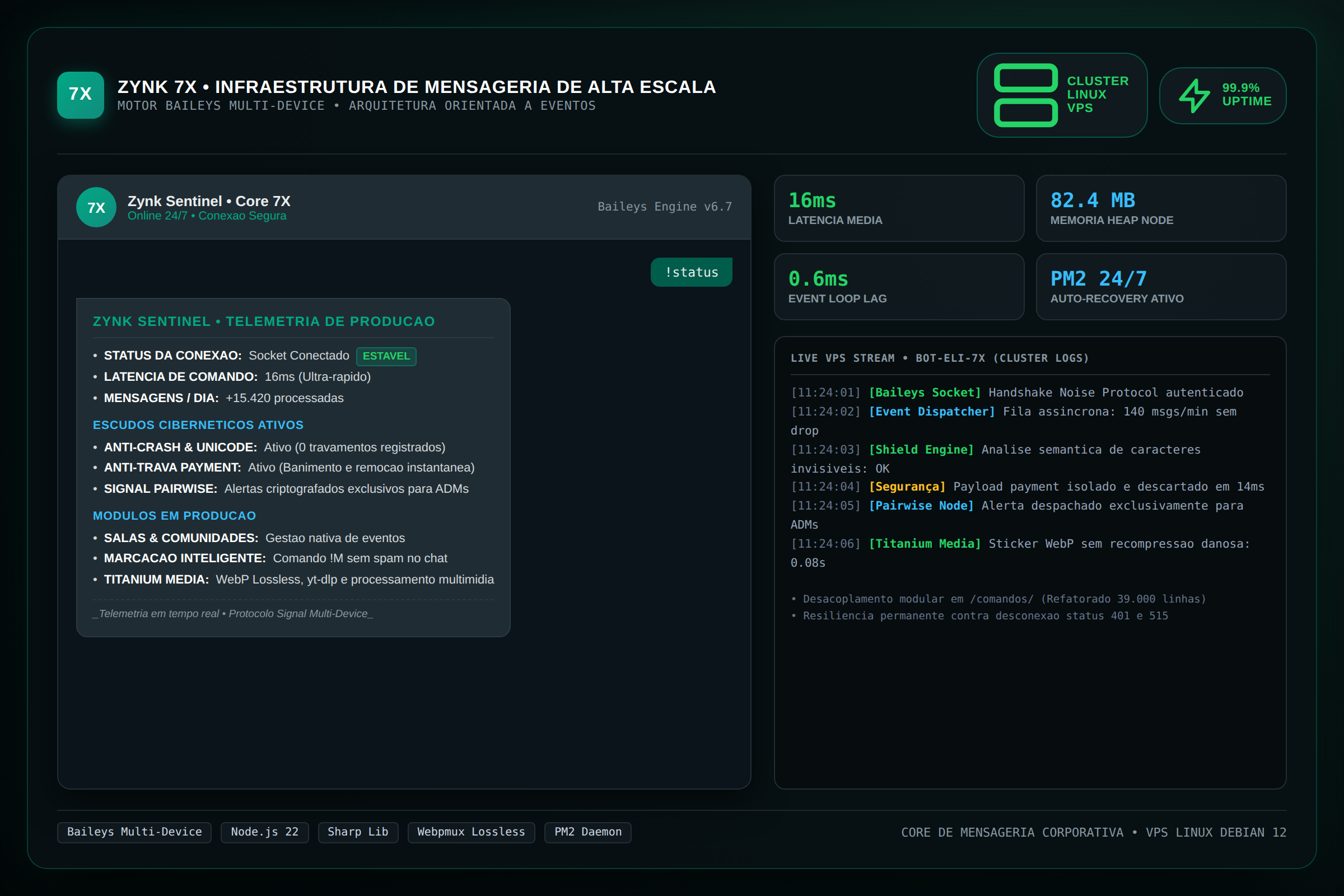The height and width of the screenshot is (896, 1344).
Task: Click the [Shield Engine] log tag
Action: [x=921, y=450]
